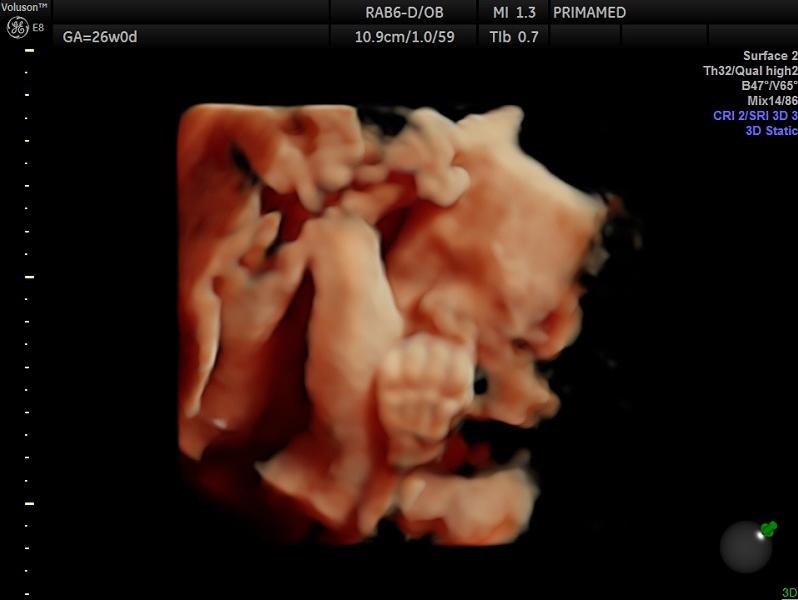Click the CRI 2/SRI 3D 3 text
This screenshot has height=600, width=798.
point(755,116)
